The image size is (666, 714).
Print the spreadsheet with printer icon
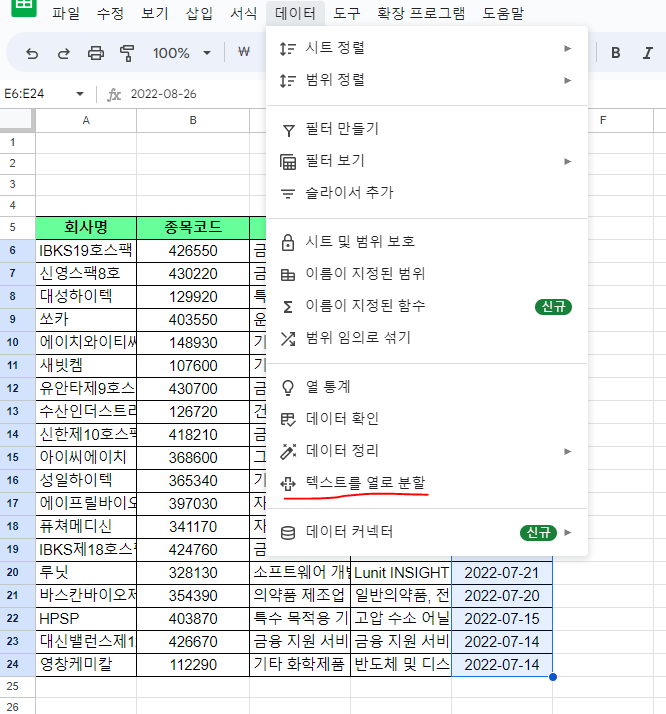(x=96, y=53)
